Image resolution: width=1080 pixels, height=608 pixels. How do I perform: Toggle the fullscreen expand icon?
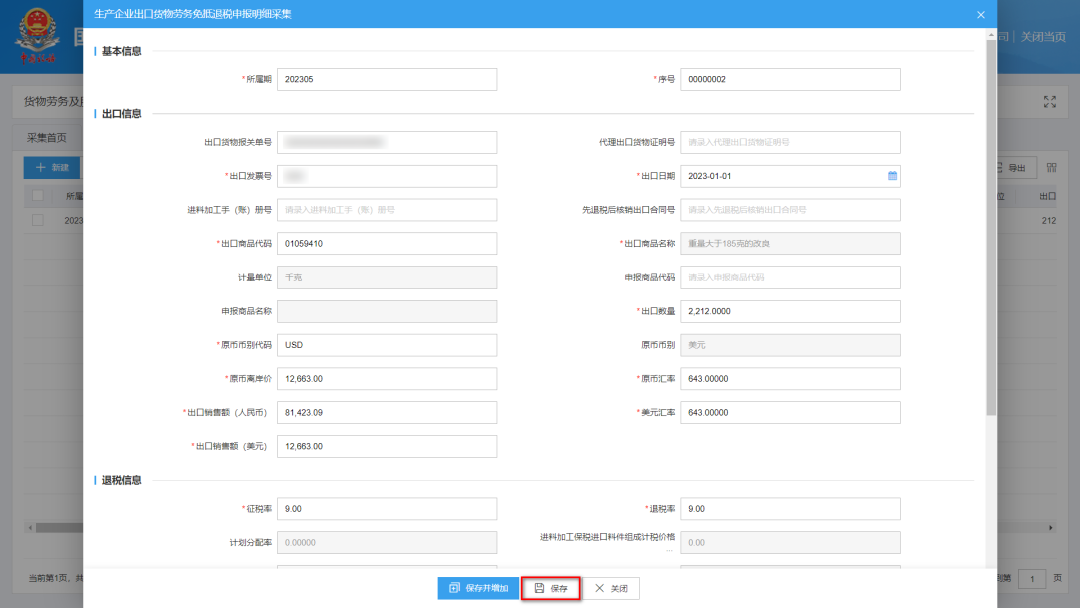coord(1049,101)
